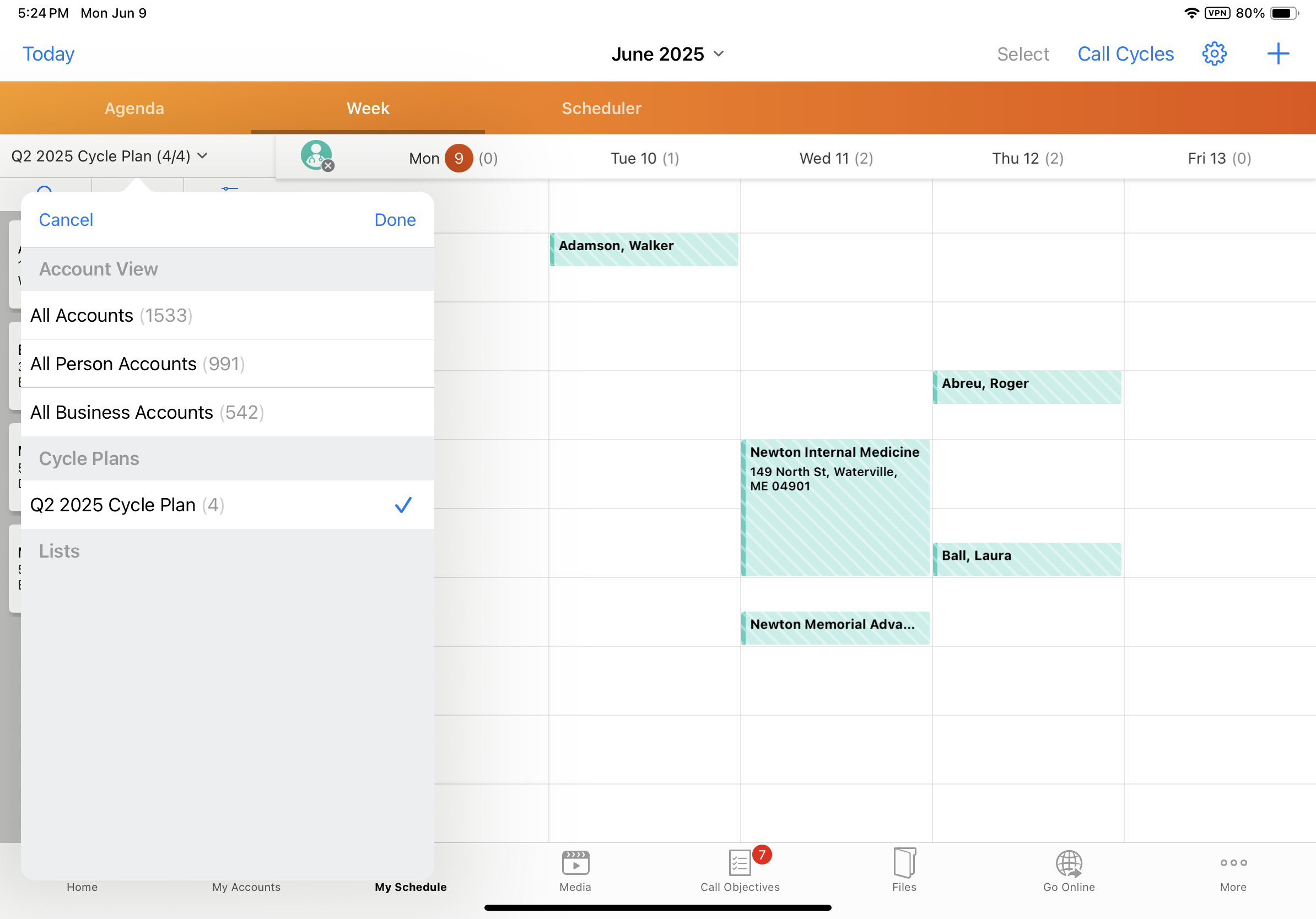This screenshot has height=919, width=1316.
Task: Click the user filter avatar icon
Action: (x=316, y=155)
